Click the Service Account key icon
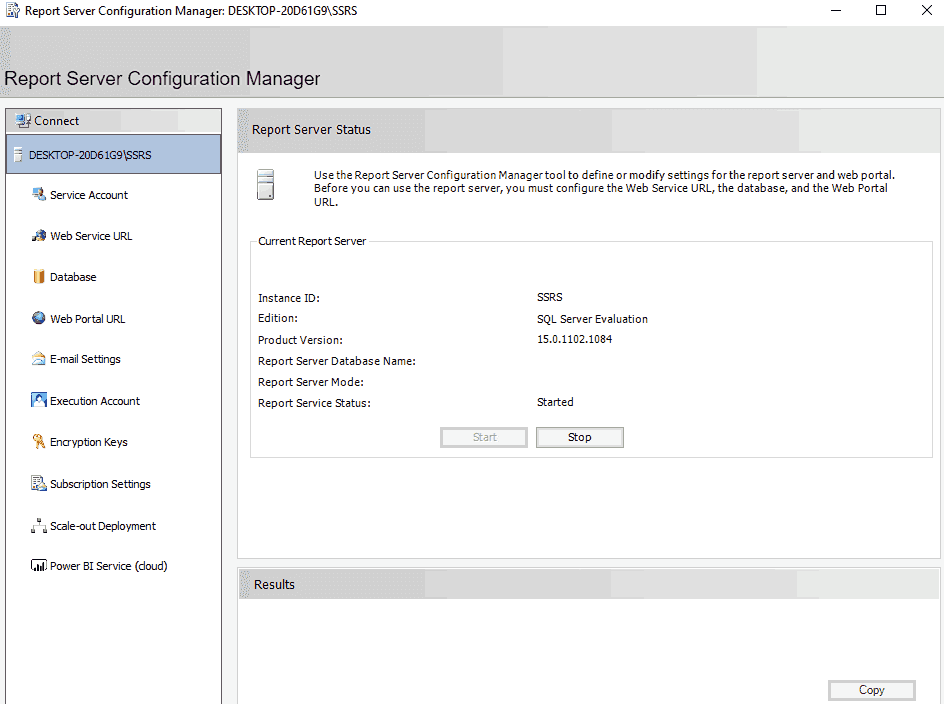The width and height of the screenshot is (944, 704). tap(39, 195)
